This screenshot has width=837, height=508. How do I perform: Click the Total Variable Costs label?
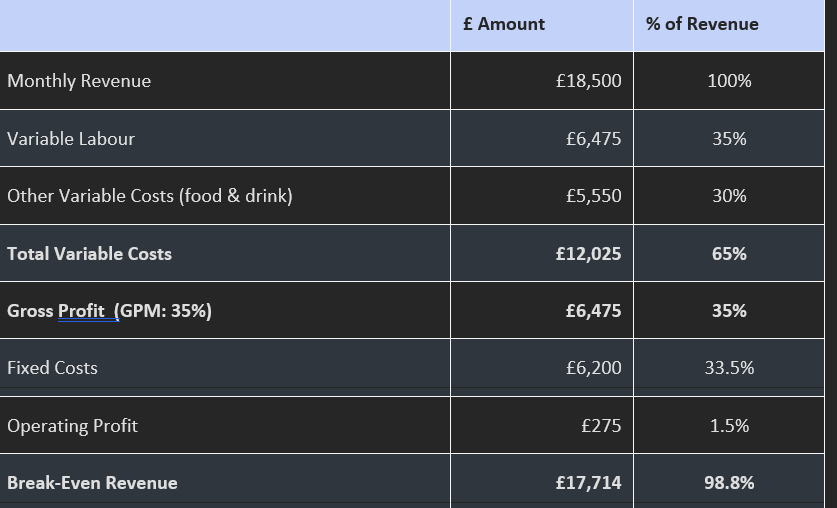89,253
